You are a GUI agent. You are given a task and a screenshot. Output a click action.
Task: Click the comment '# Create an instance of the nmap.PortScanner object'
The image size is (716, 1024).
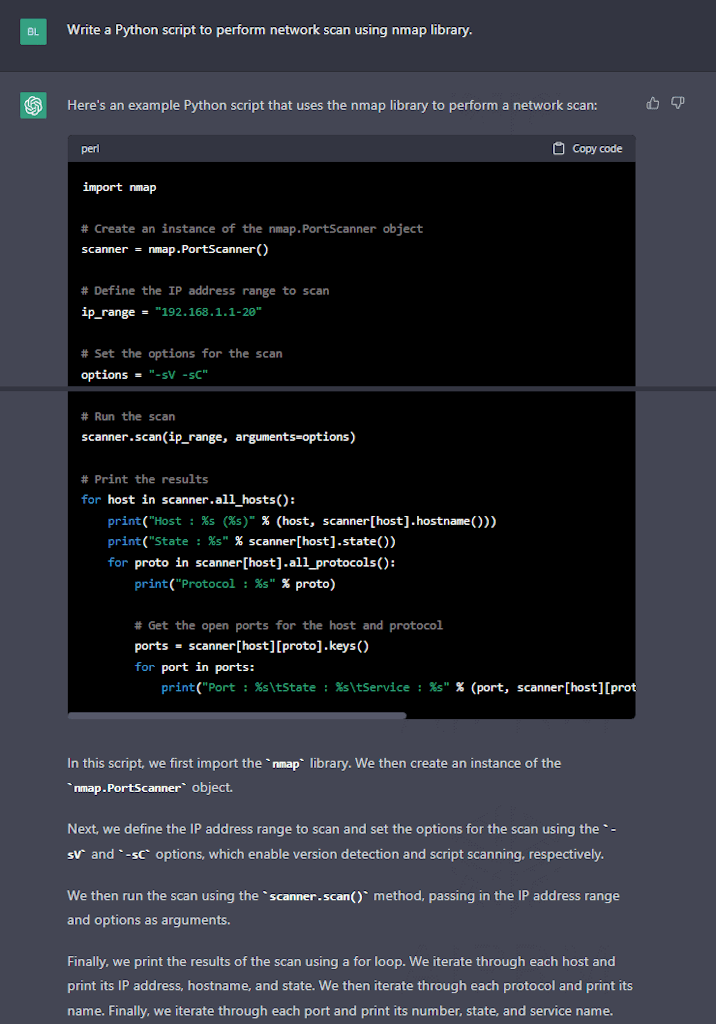click(x=252, y=229)
